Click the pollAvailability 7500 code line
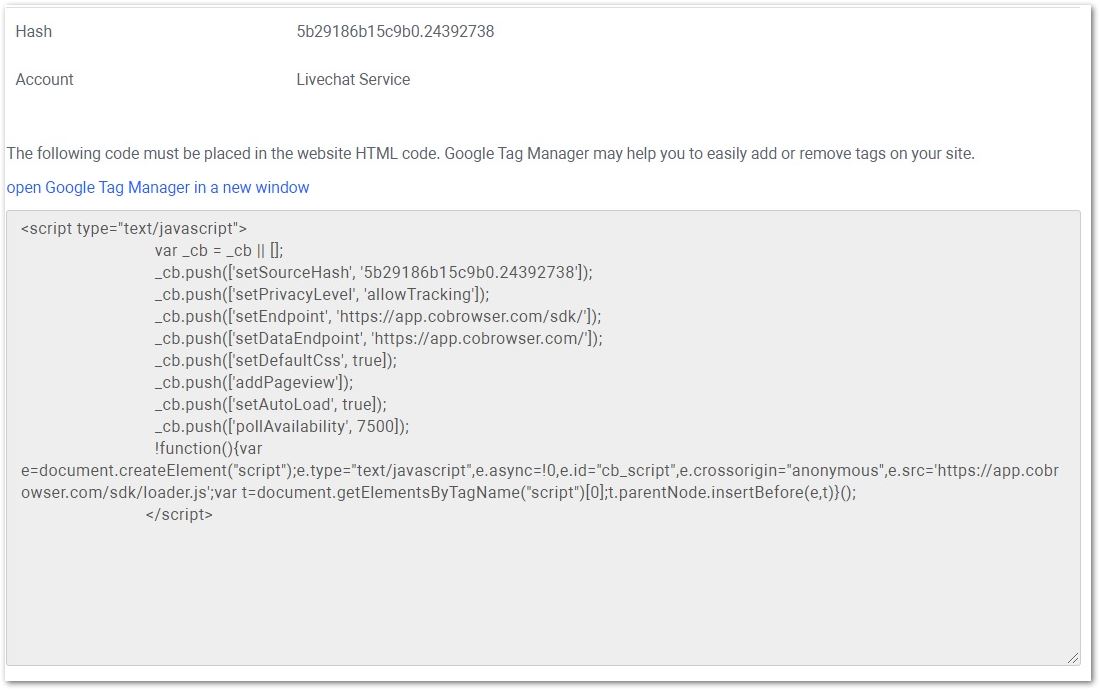 [x=281, y=426]
